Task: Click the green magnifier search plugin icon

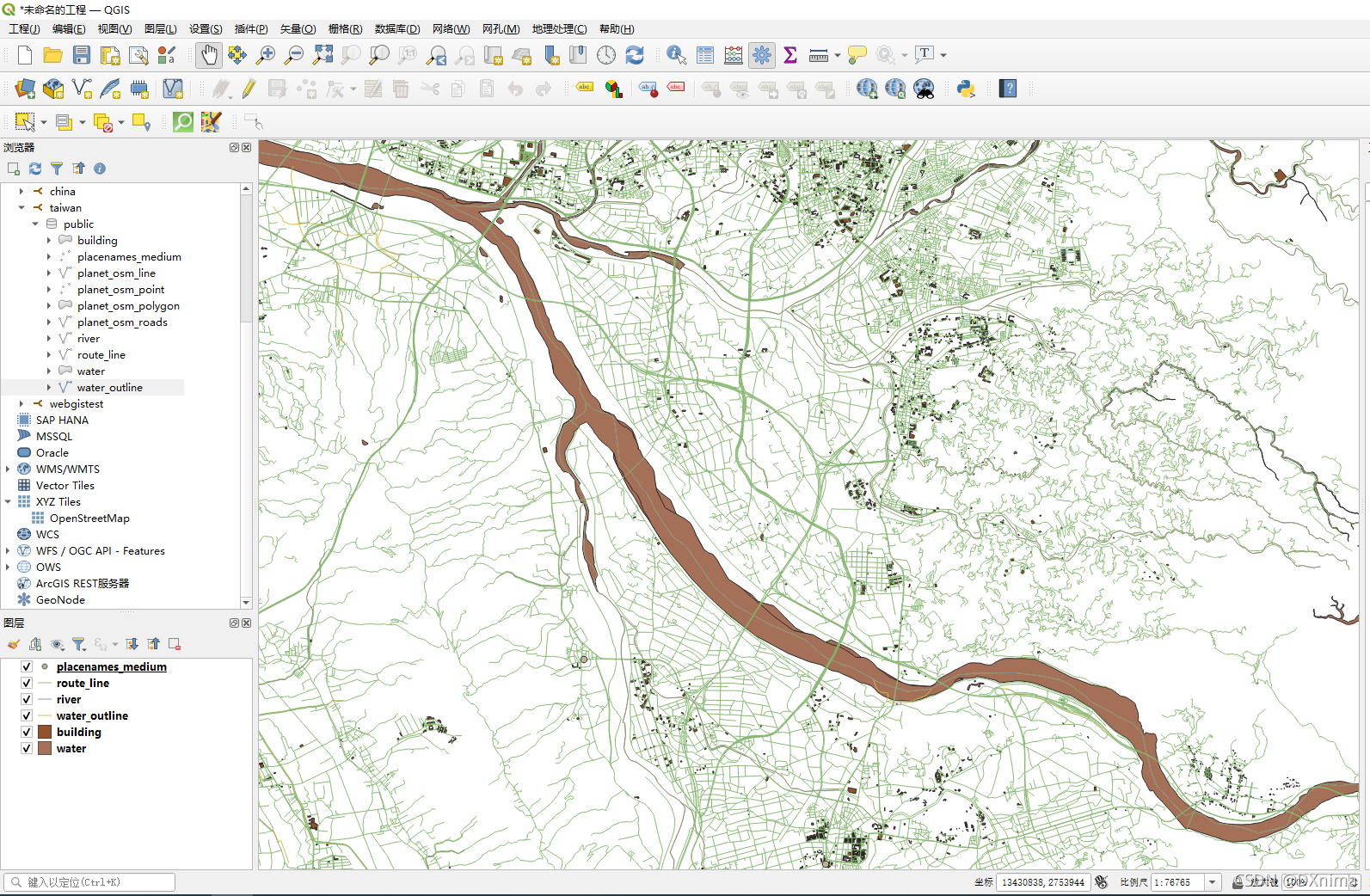Action: click(183, 122)
